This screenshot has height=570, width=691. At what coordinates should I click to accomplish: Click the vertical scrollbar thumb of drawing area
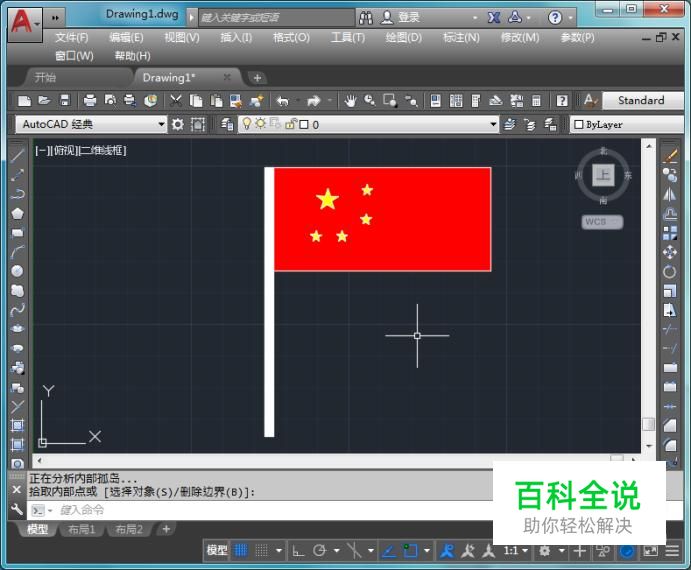[x=648, y=424]
